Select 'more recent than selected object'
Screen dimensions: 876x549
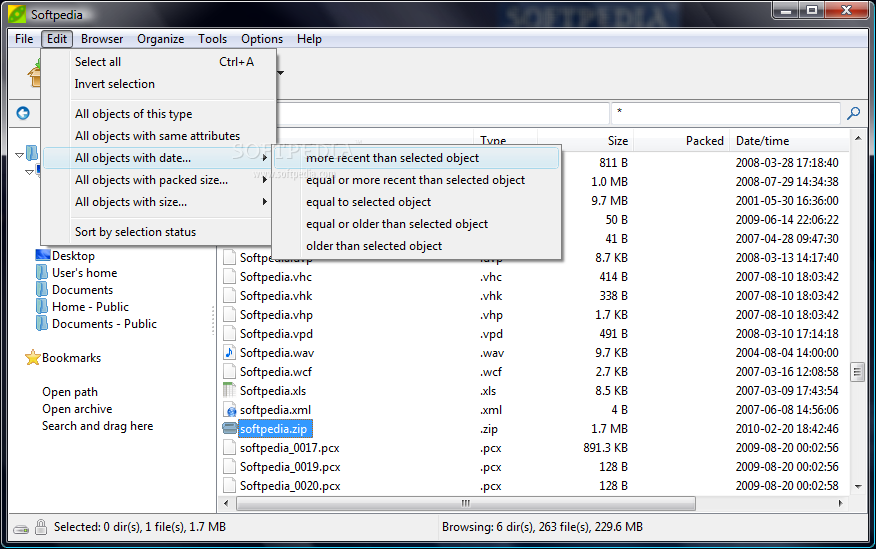[416, 158]
